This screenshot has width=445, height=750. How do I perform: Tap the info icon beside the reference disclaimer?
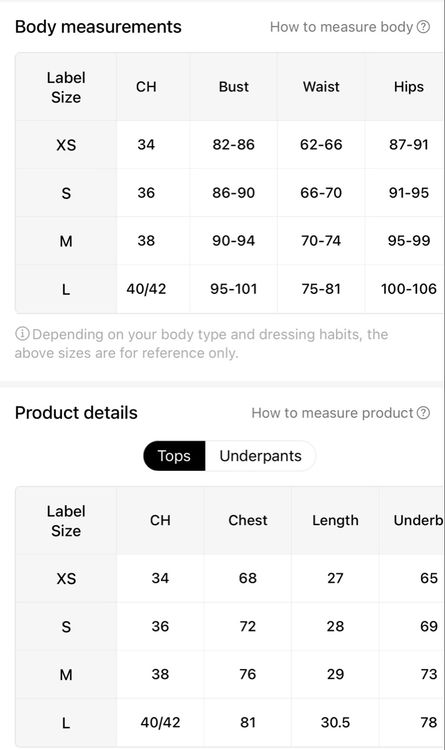click(22, 333)
